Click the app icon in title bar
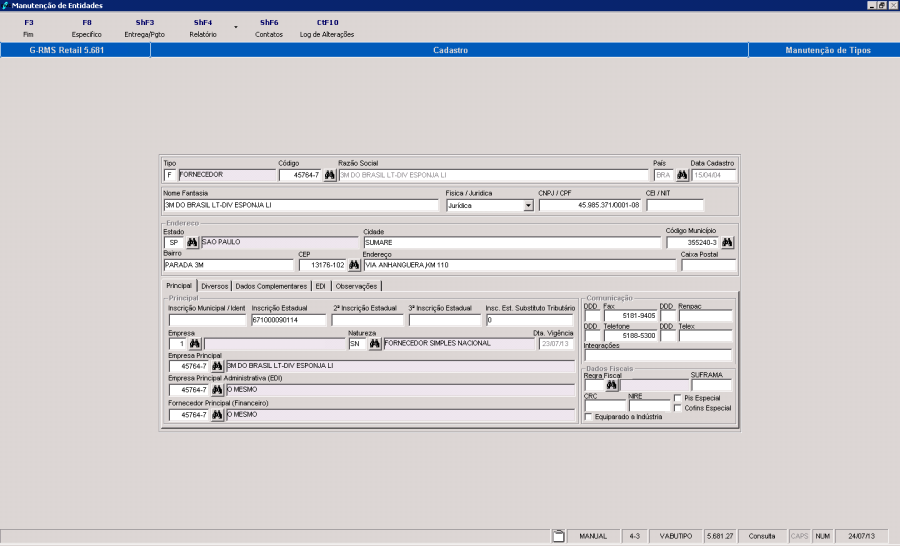The width and height of the screenshot is (900, 546). (5, 5)
